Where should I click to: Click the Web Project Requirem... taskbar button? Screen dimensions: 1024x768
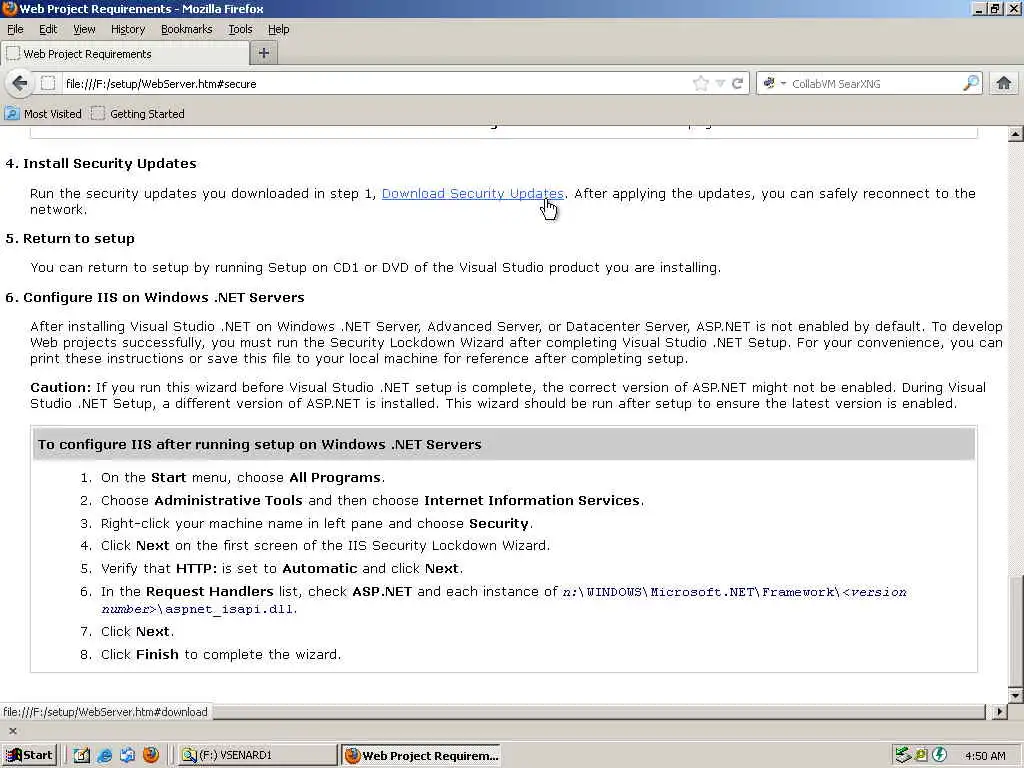421,756
